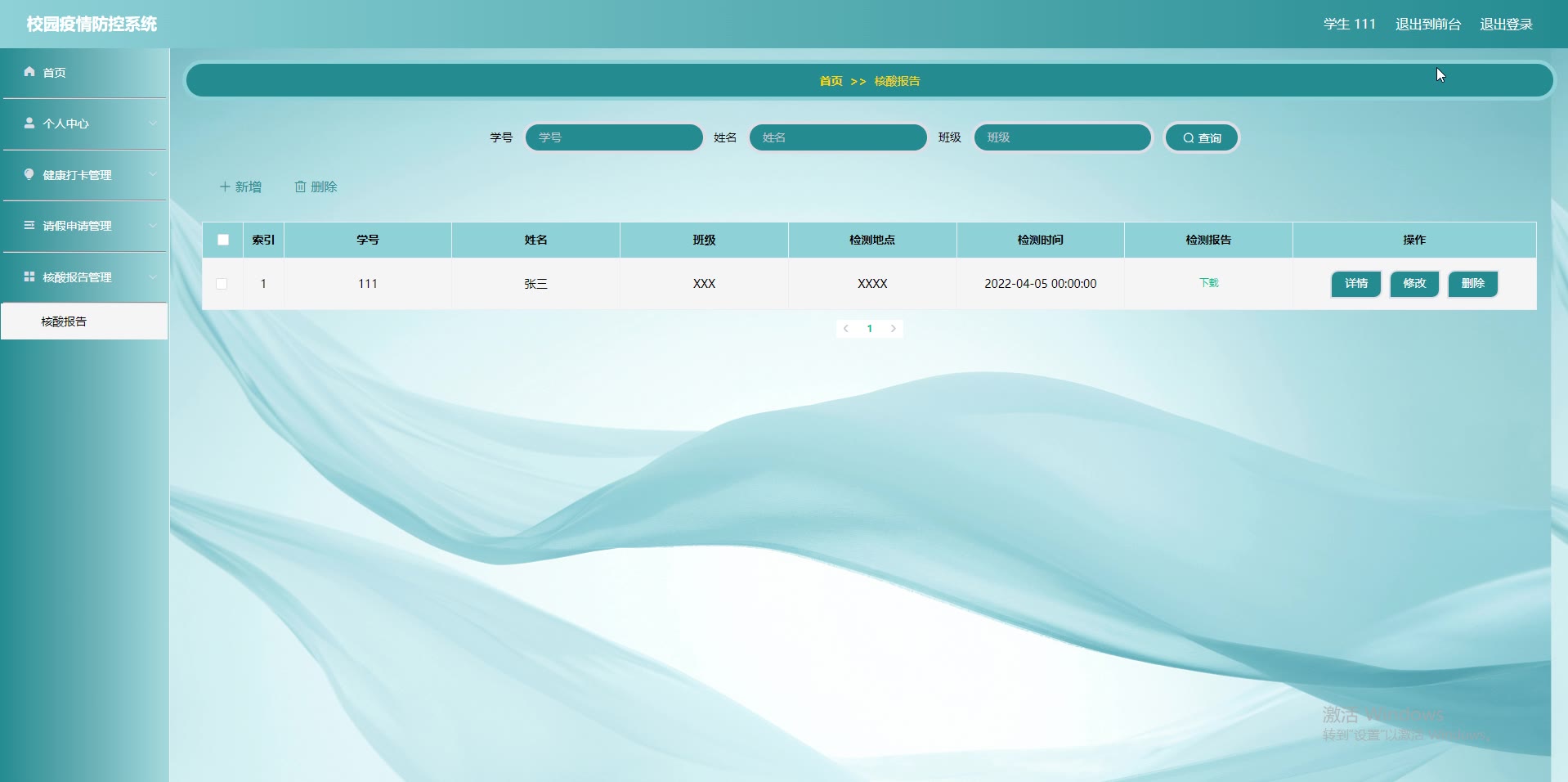Click the 操作 column header
1568x782 pixels.
click(1414, 240)
